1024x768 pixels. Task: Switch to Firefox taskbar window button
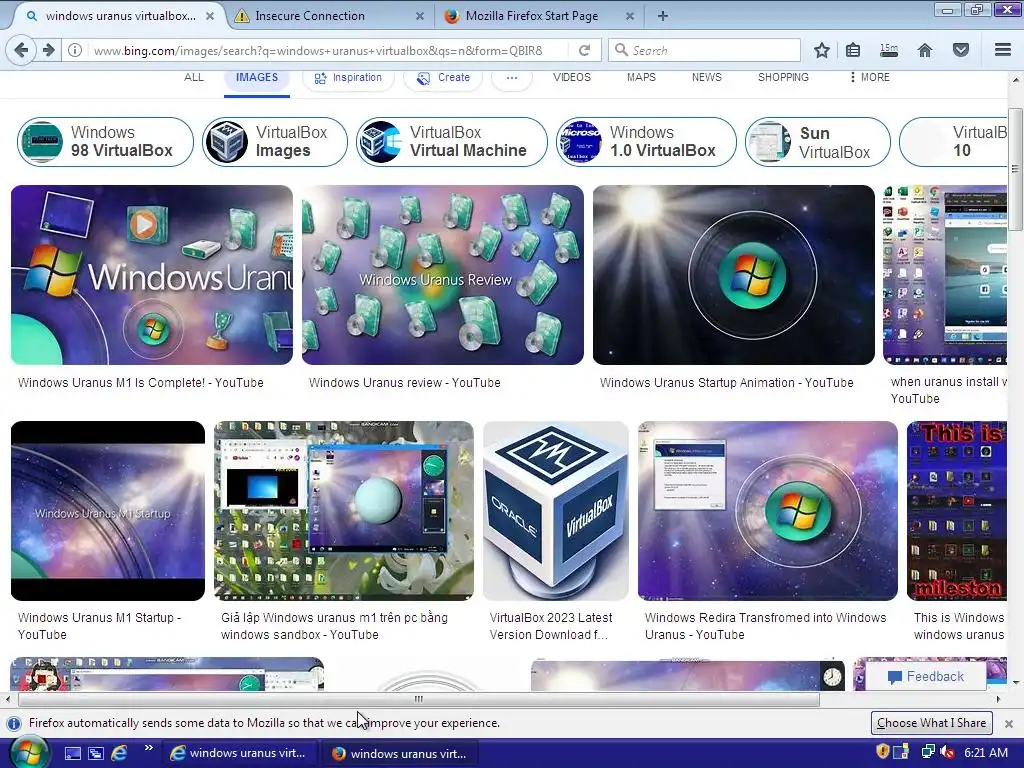tap(400, 753)
